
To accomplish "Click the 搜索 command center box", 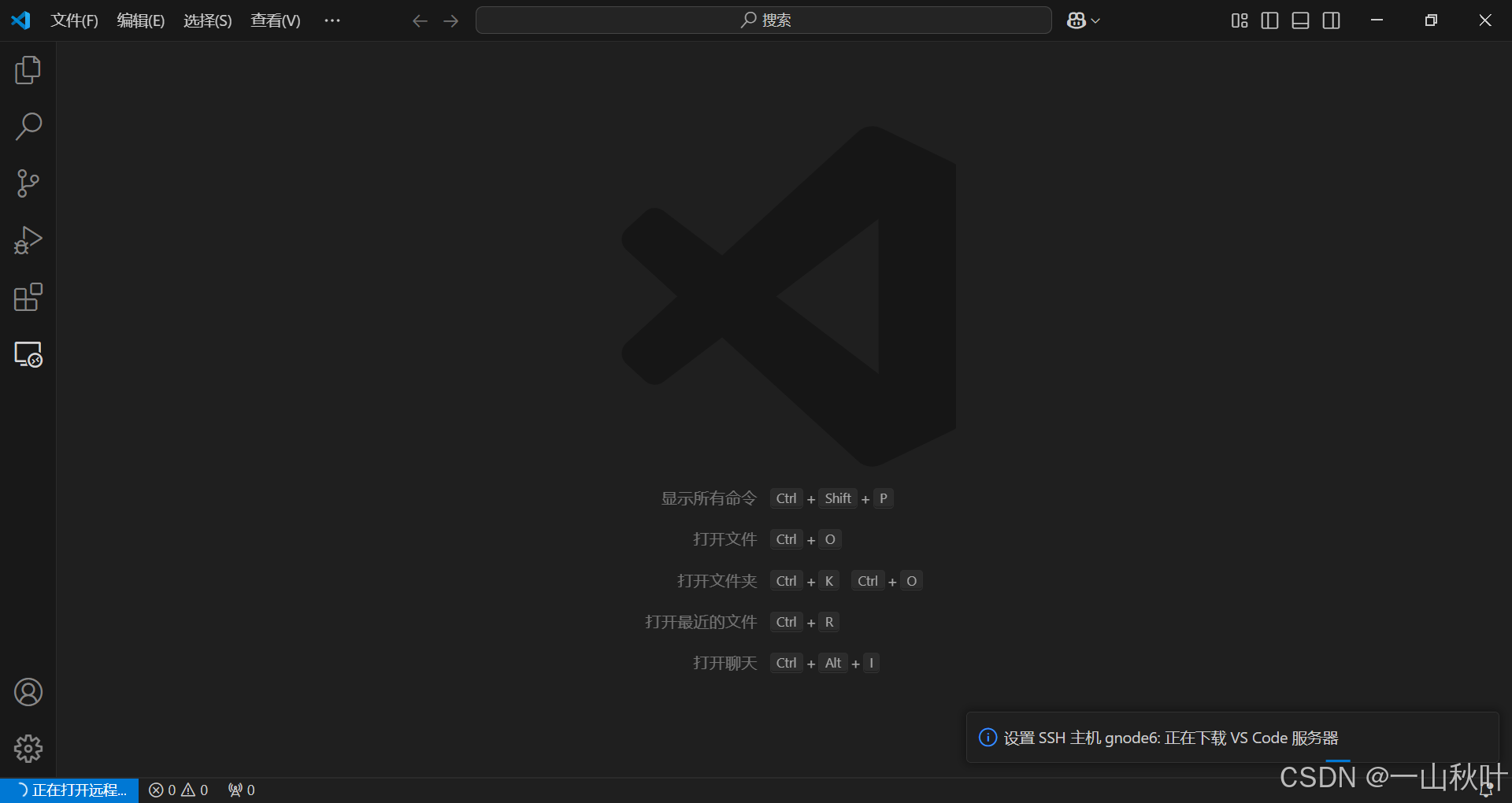I will point(763,20).
